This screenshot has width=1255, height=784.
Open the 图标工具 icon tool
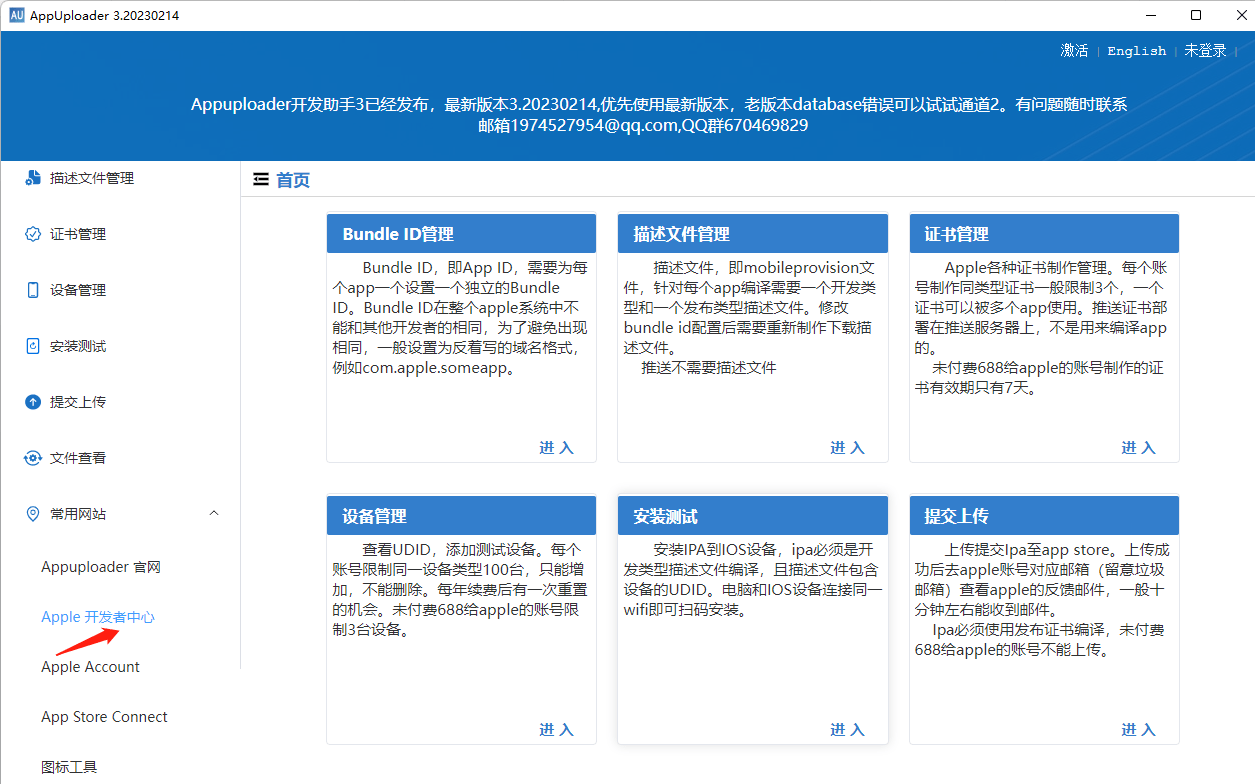(68, 766)
